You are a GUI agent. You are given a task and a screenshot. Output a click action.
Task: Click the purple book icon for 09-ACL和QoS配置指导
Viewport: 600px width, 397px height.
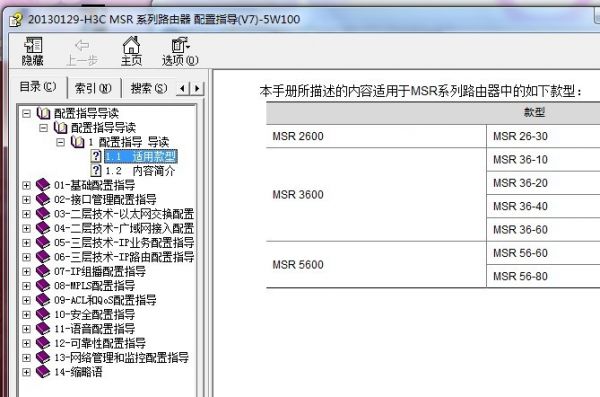[x=43, y=300]
